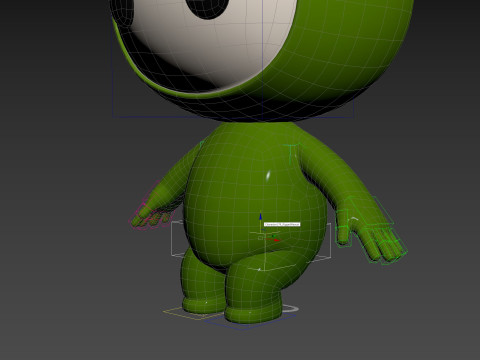
Task: Select the blue Z-axis gizmo arrow
Action: 261,217
